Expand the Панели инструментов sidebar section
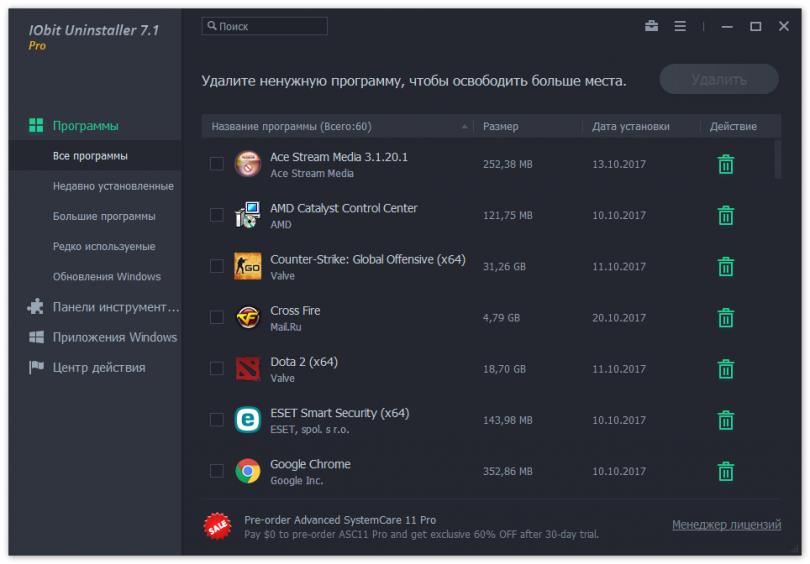Image resolution: width=810 pixels, height=564 pixels. click(x=115, y=307)
